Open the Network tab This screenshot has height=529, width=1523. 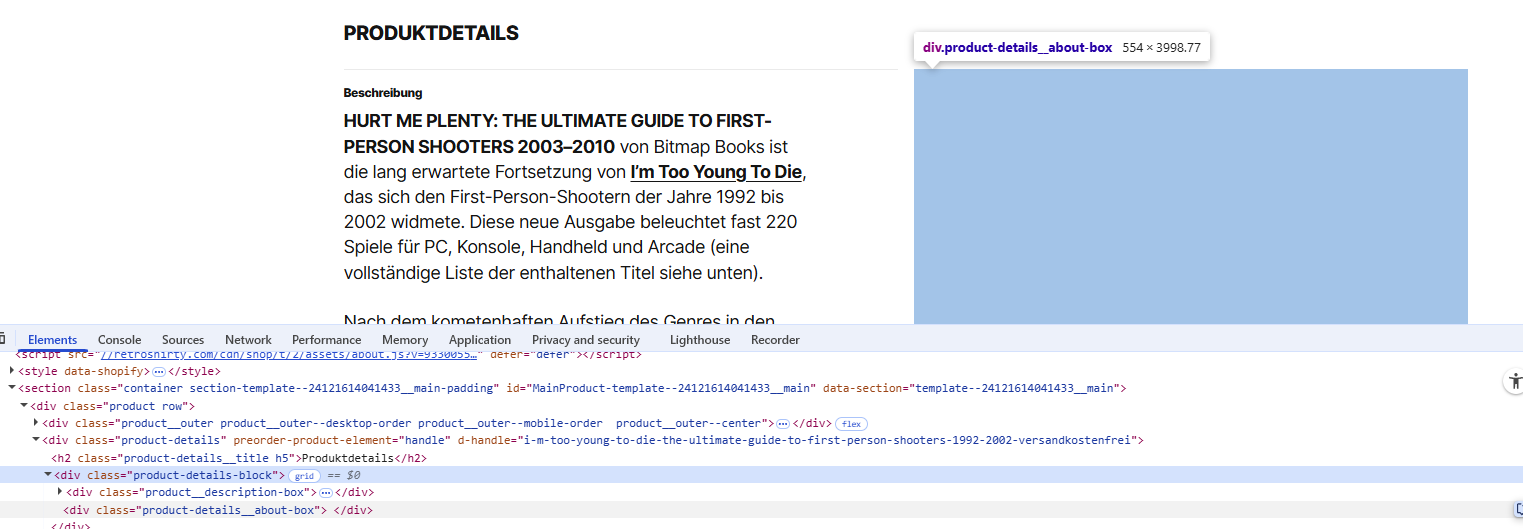coord(248,340)
